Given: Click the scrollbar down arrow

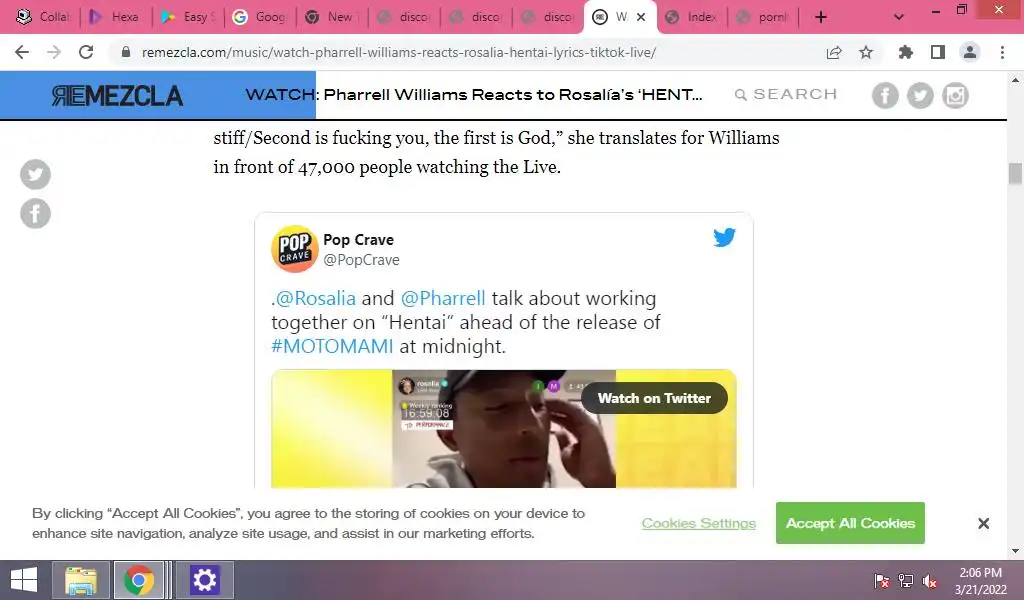Looking at the screenshot, I should coord(1015,550).
